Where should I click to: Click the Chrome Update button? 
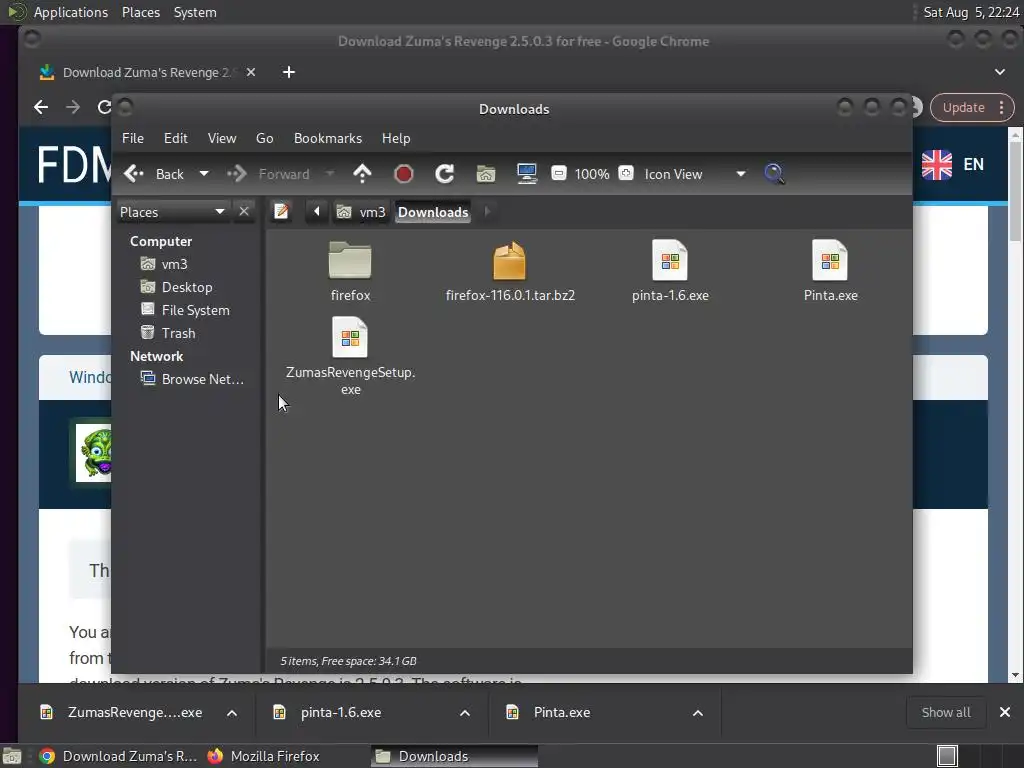pos(972,108)
